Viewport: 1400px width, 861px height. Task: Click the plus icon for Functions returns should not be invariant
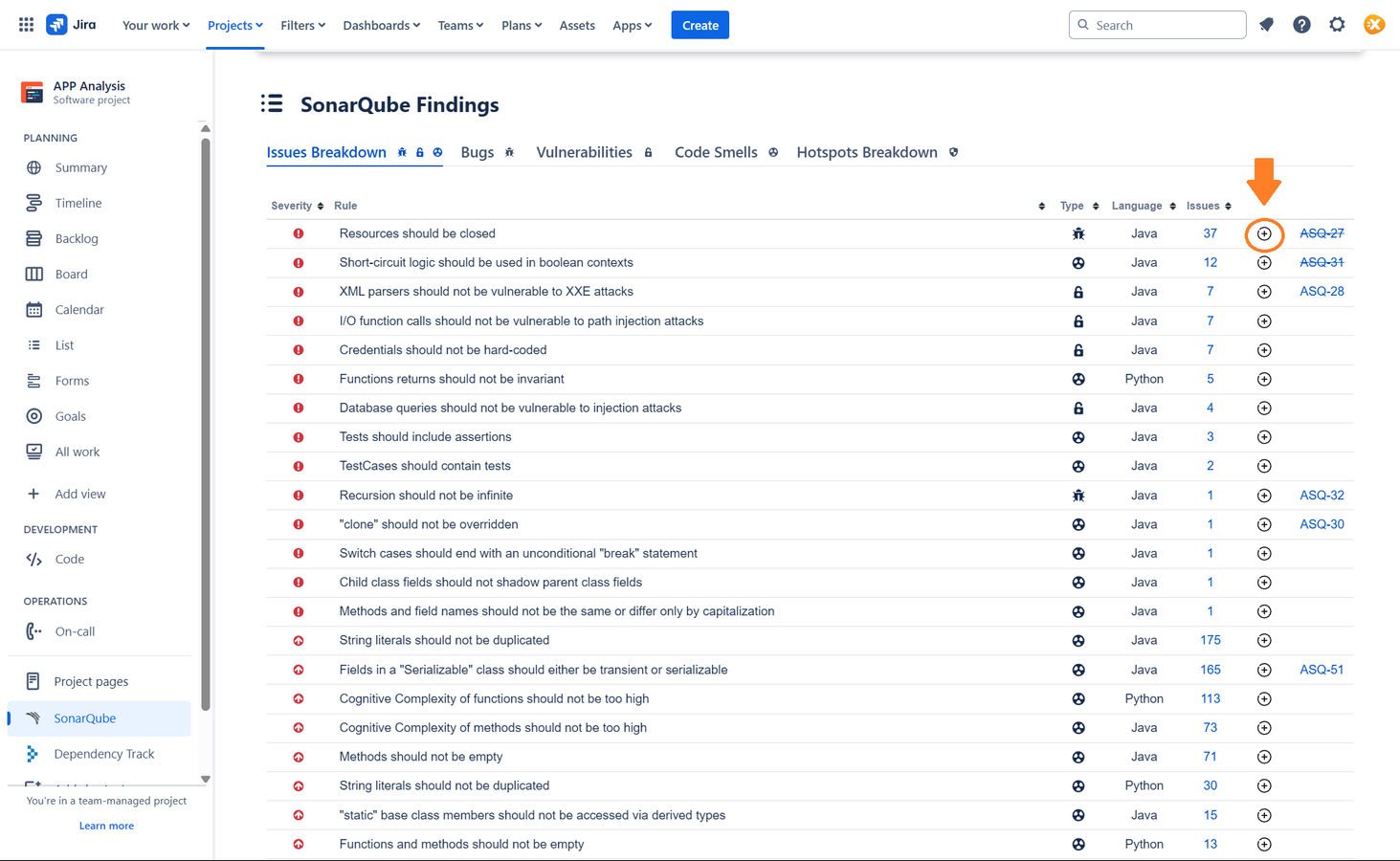[1264, 379]
